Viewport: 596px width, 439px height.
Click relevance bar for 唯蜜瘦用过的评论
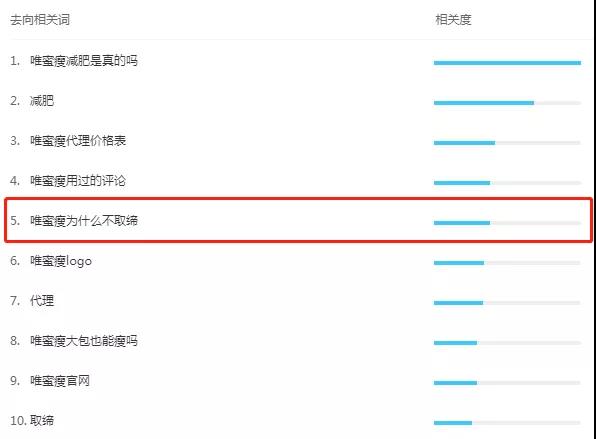tap(507, 183)
